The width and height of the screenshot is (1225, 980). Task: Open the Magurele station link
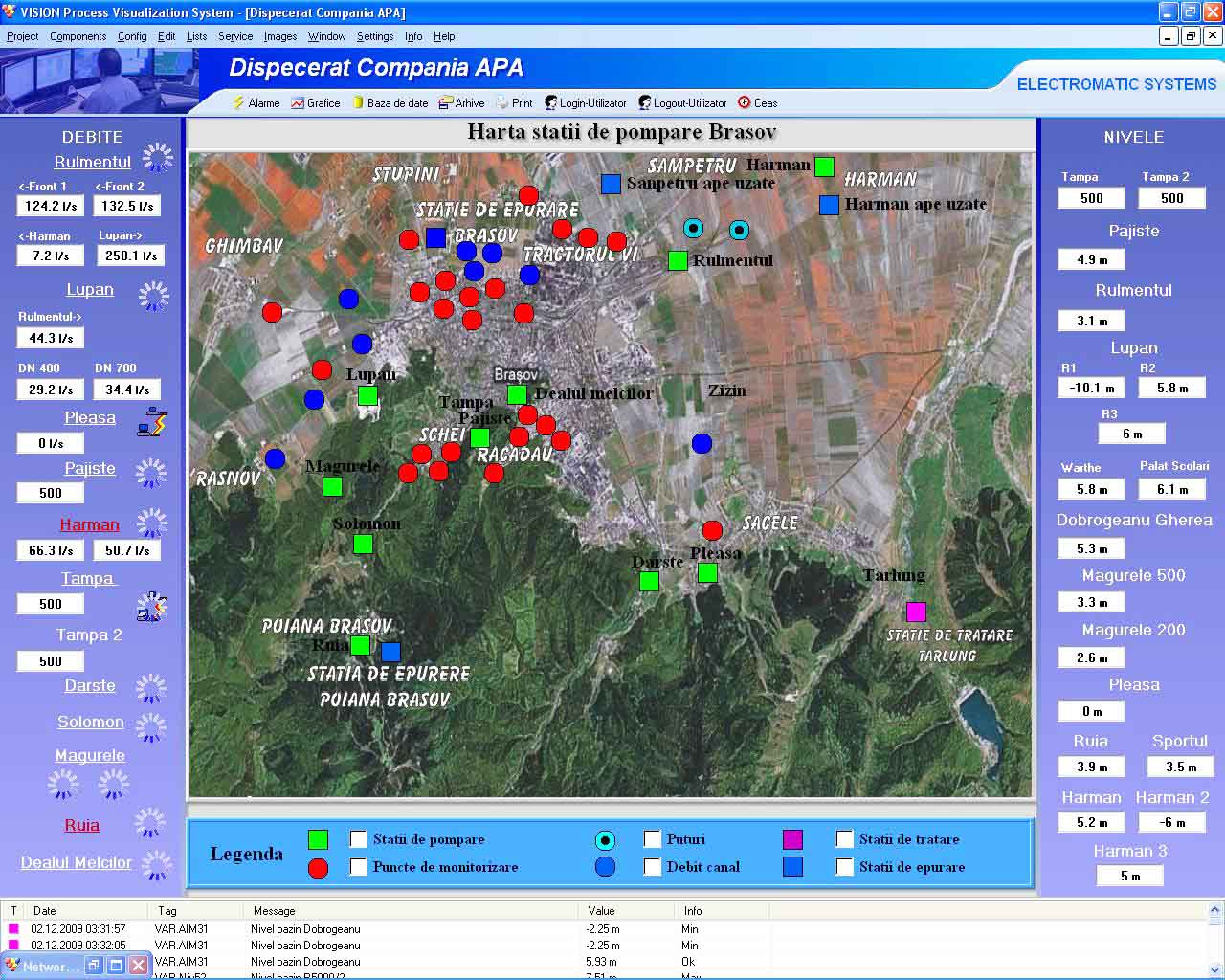coord(90,756)
